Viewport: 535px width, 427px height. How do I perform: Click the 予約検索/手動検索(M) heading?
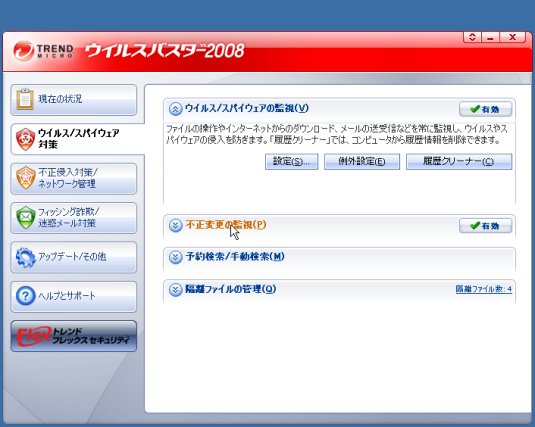coord(235,257)
